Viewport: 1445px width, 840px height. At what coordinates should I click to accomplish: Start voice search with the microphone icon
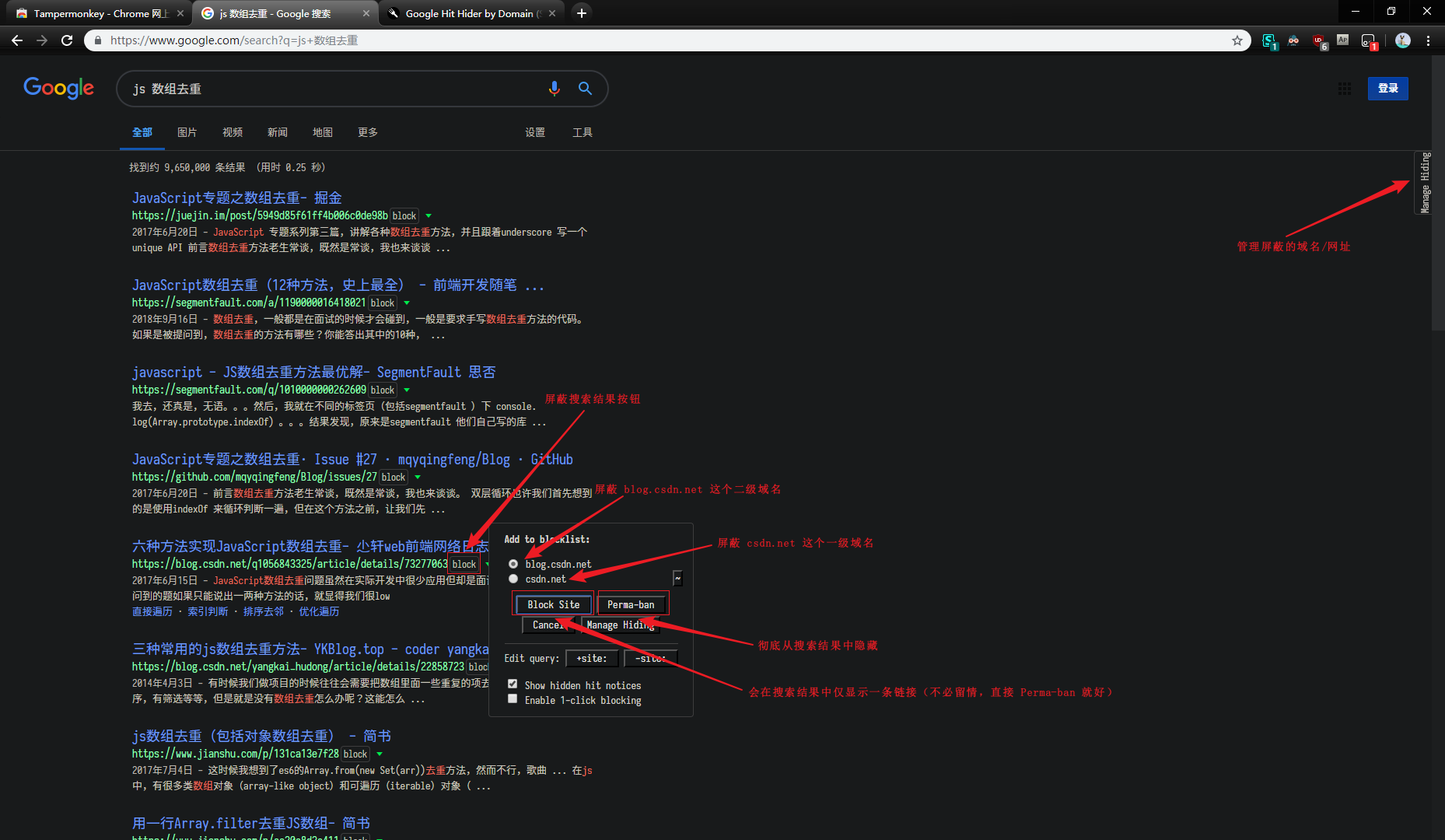(x=555, y=89)
